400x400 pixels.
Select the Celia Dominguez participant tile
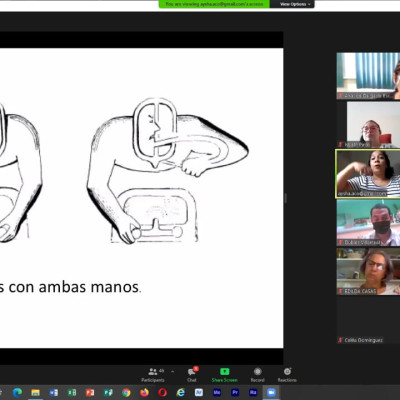(368, 320)
